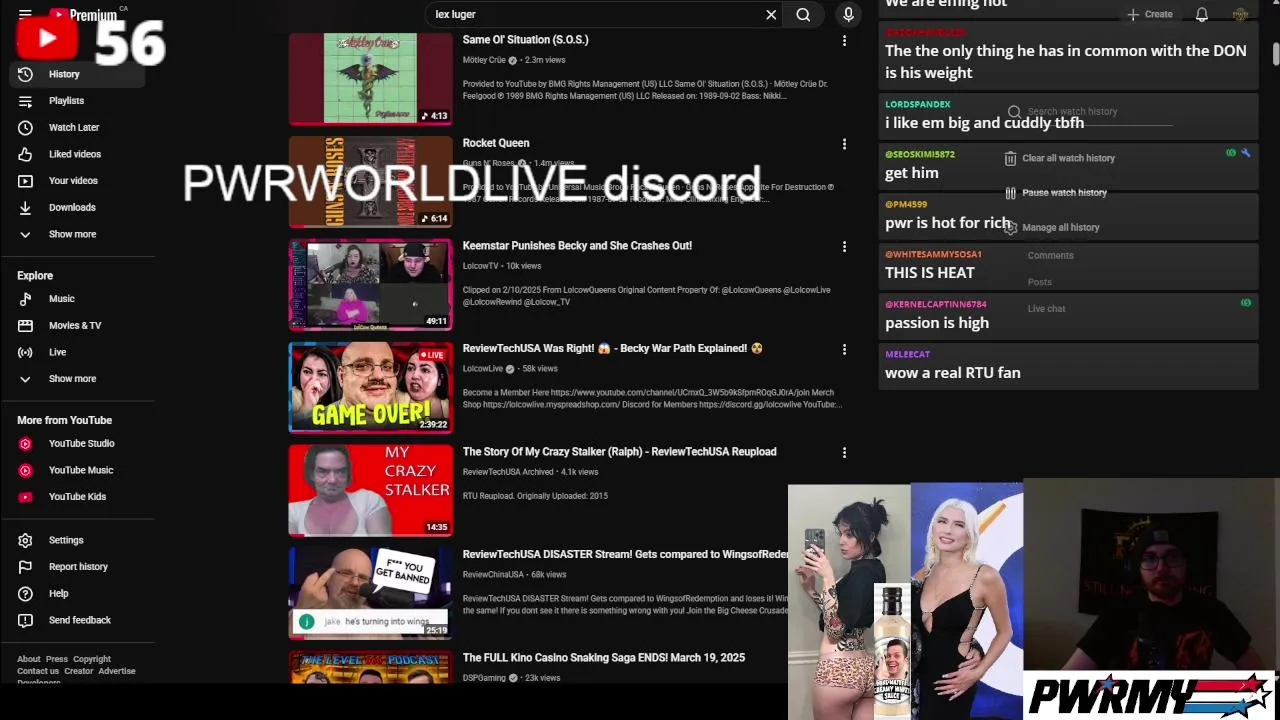The width and height of the screenshot is (1280, 720).
Task: Open Watch Later list
Action: click(75, 128)
